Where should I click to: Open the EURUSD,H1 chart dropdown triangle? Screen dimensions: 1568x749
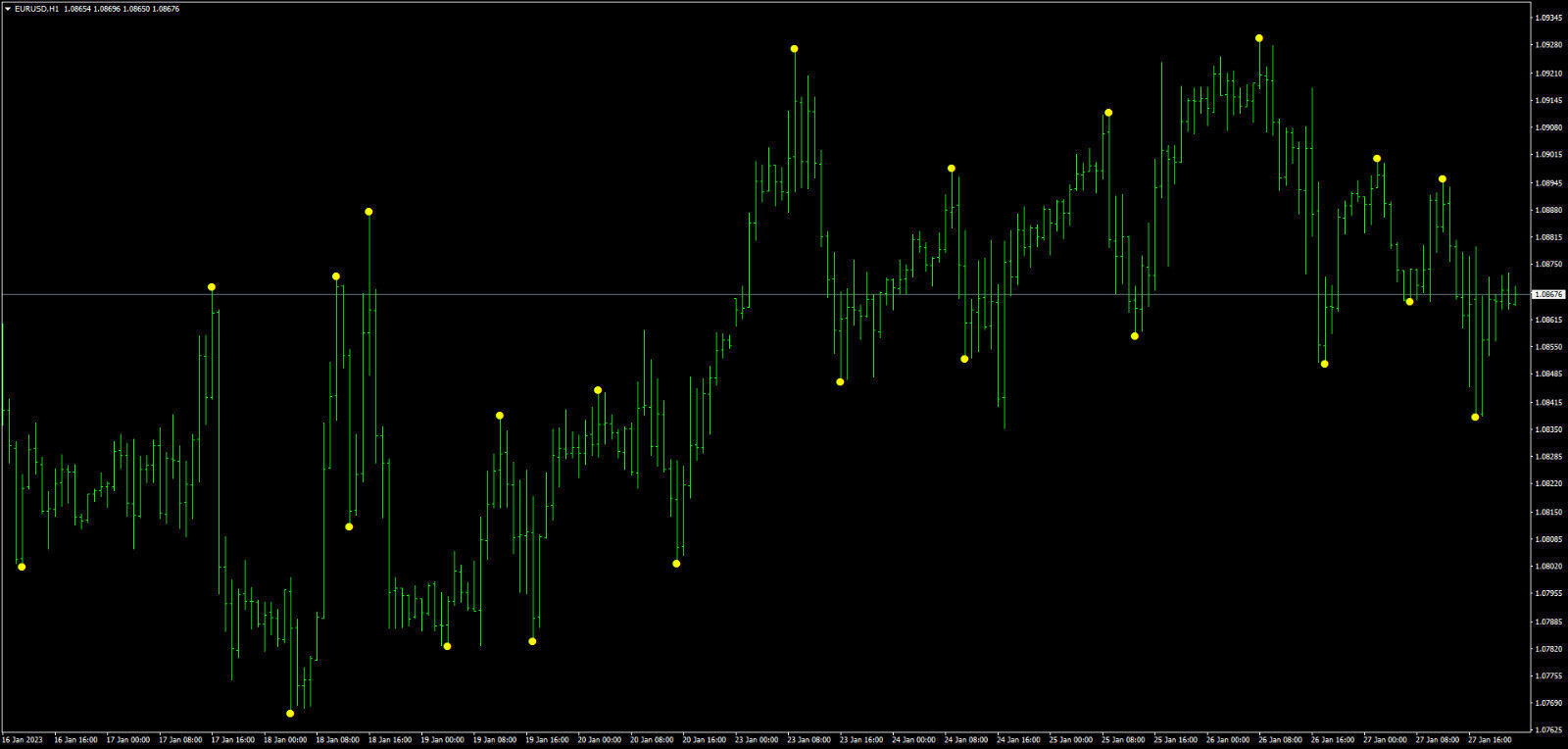(8, 9)
